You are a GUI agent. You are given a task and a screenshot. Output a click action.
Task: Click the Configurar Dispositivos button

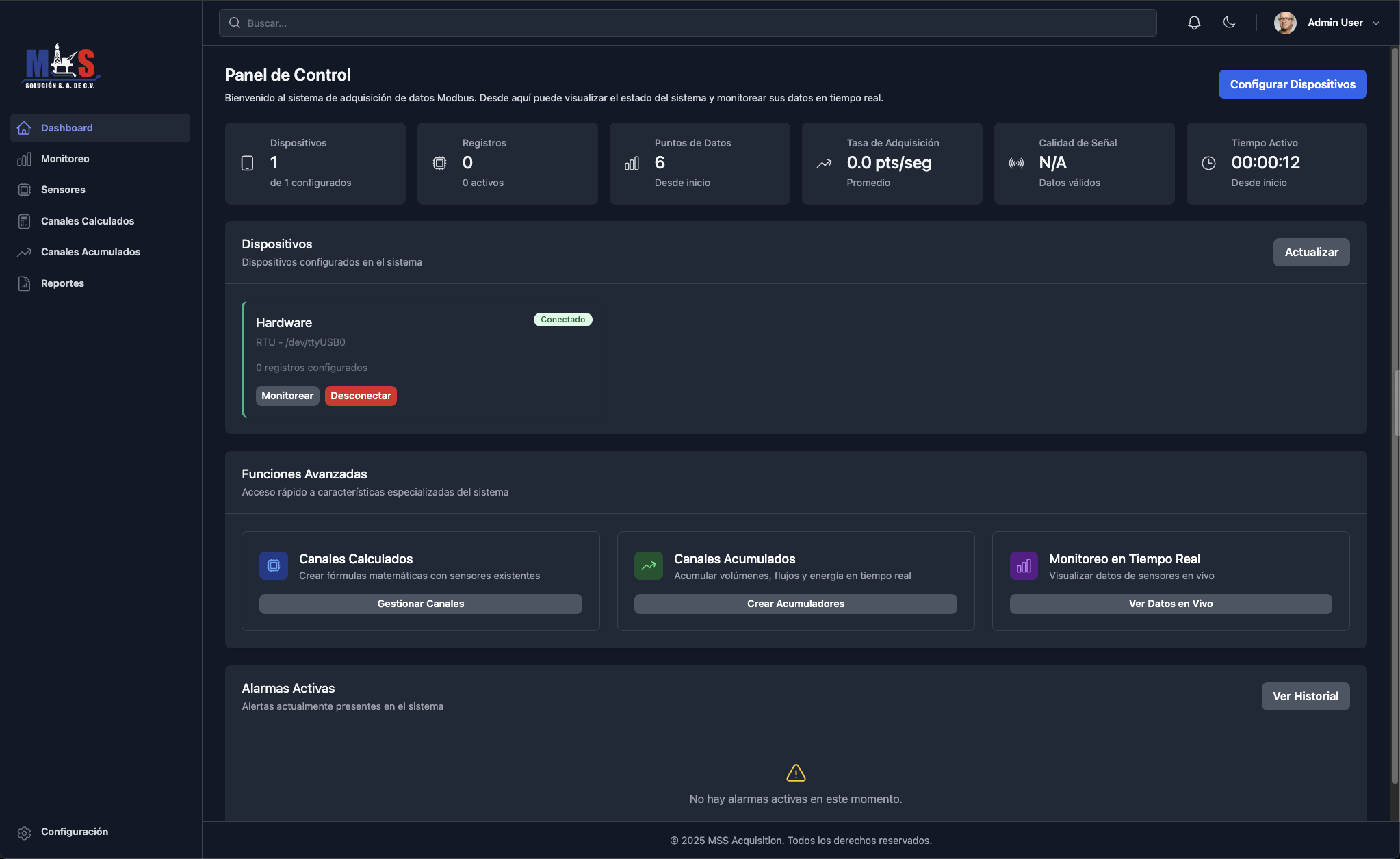(x=1292, y=84)
